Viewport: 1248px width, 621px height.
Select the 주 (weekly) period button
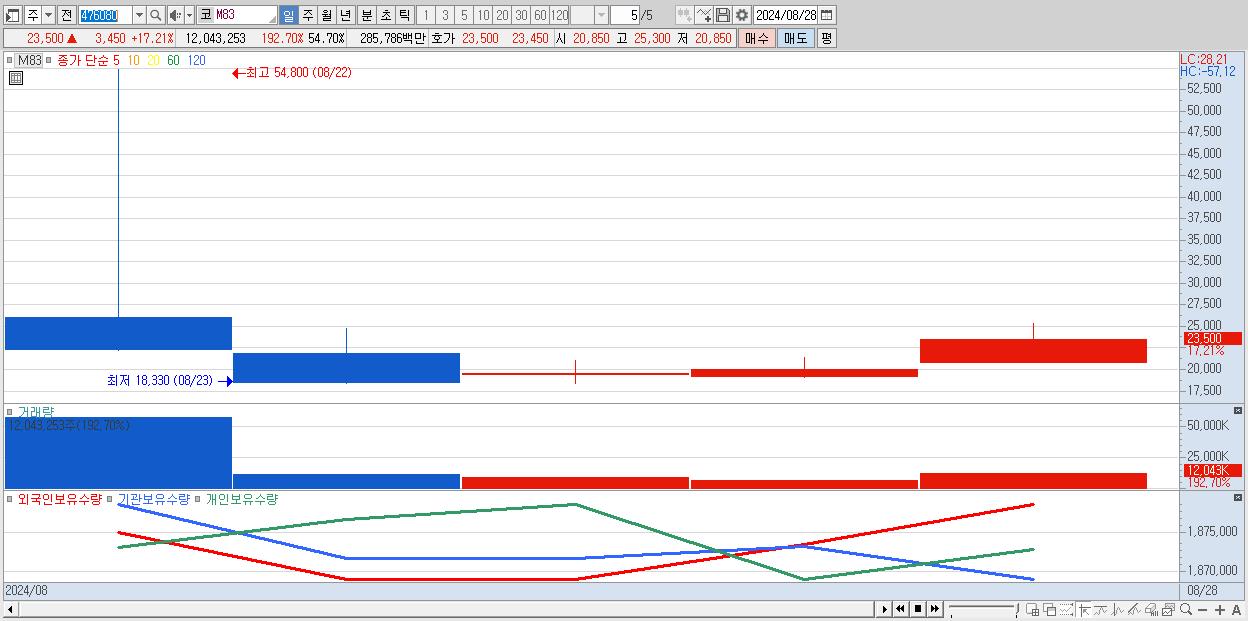[307, 15]
